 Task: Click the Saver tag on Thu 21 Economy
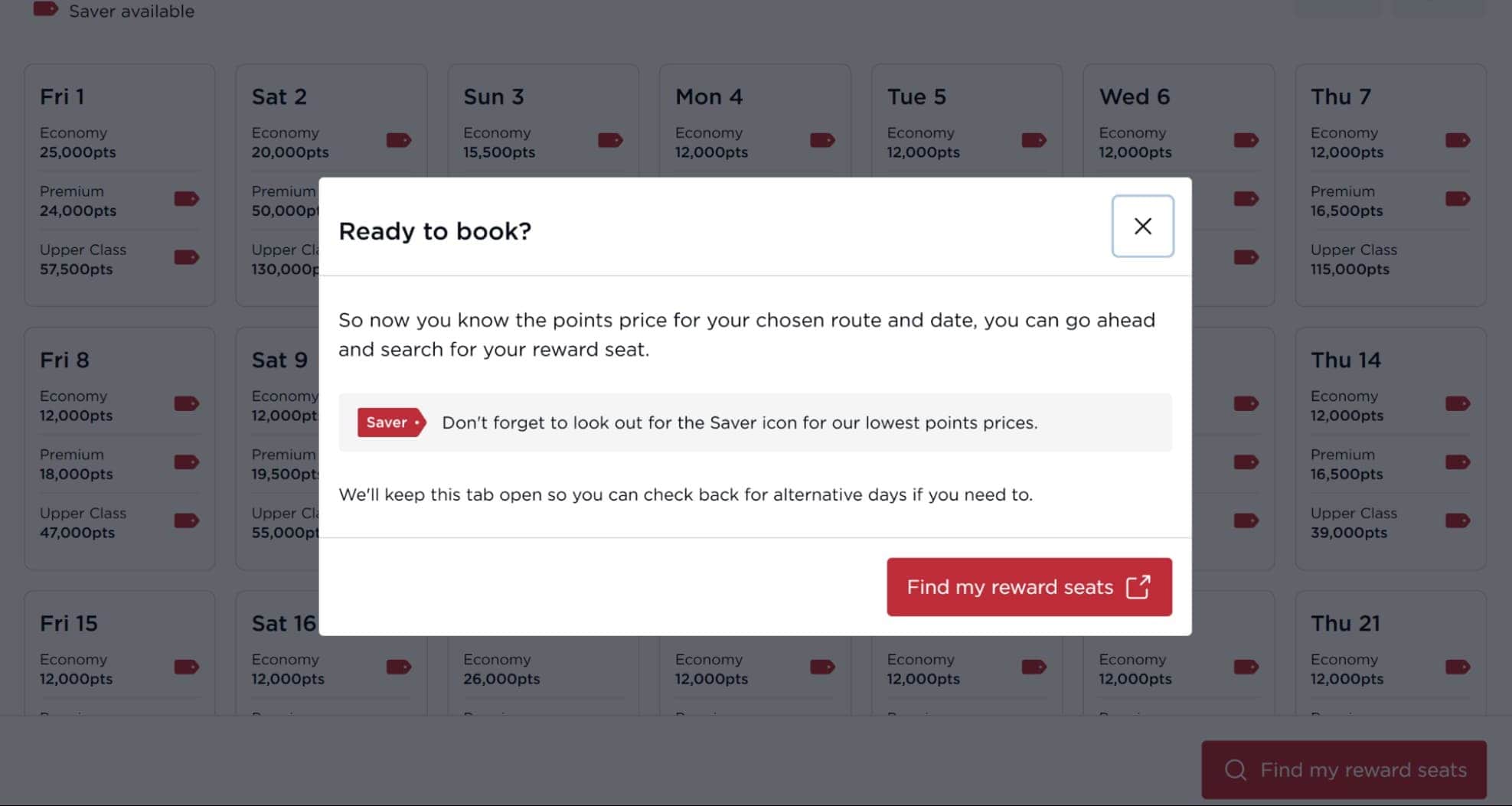click(1458, 667)
